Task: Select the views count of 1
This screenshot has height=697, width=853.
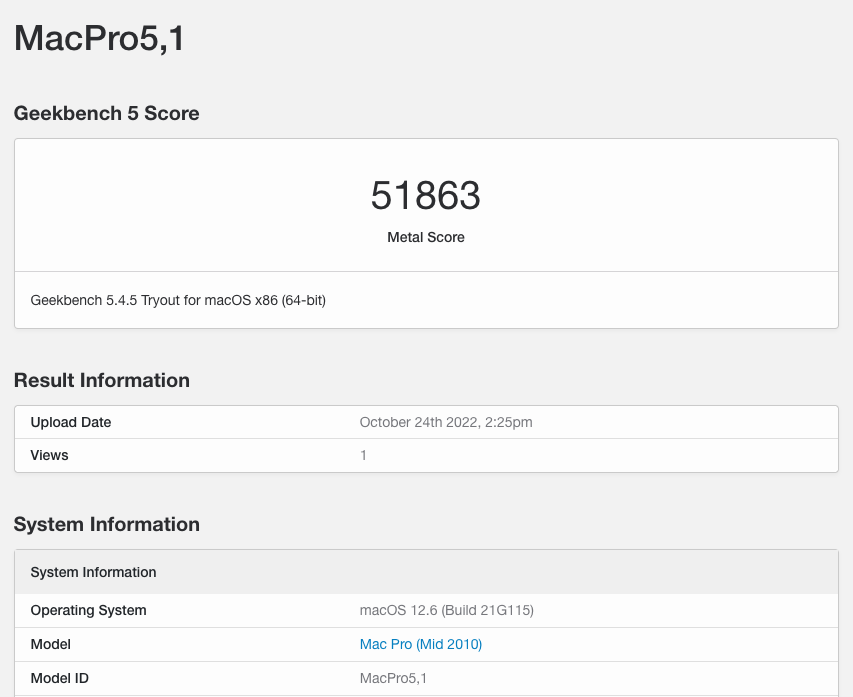Action: click(363, 455)
